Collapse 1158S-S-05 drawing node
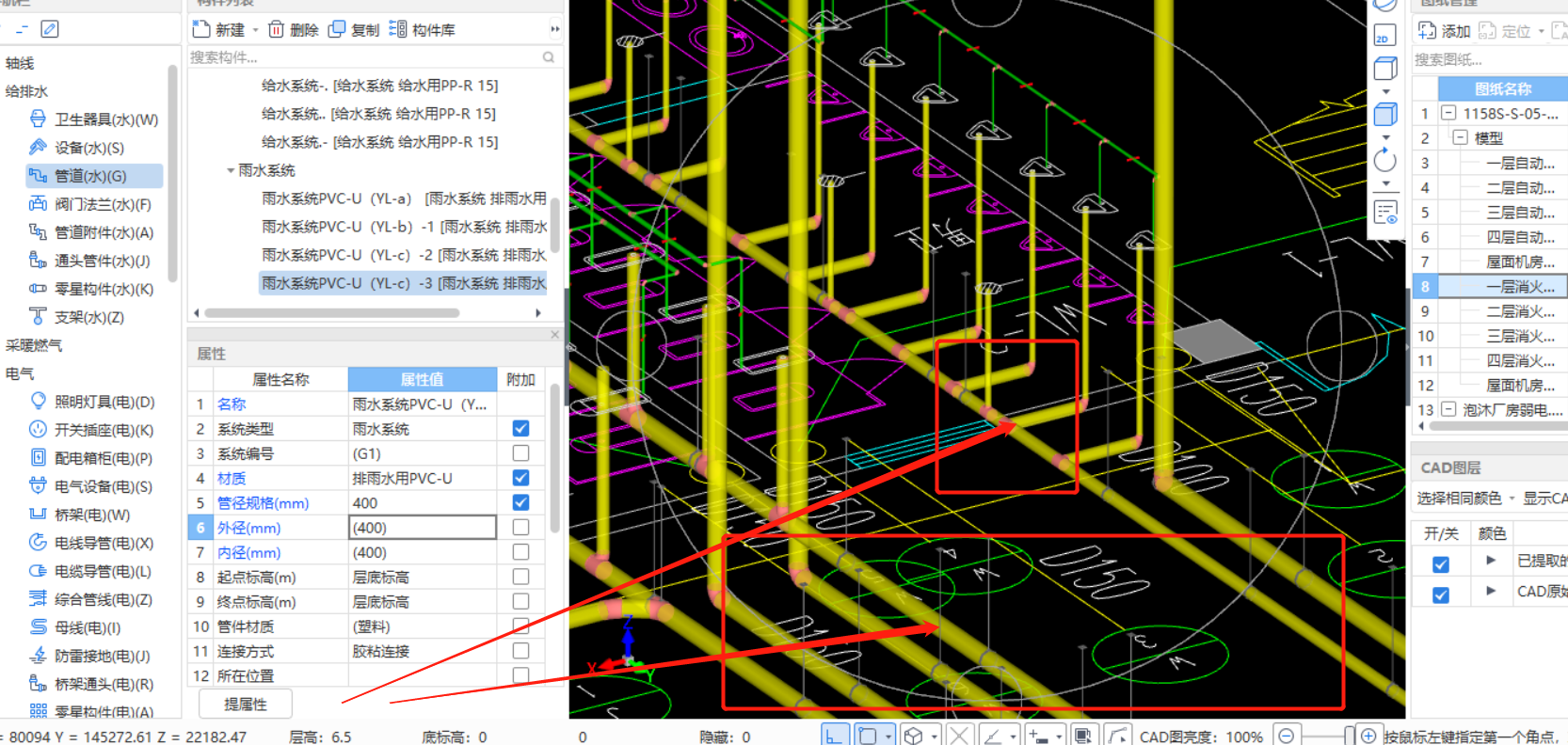 pos(1449,113)
